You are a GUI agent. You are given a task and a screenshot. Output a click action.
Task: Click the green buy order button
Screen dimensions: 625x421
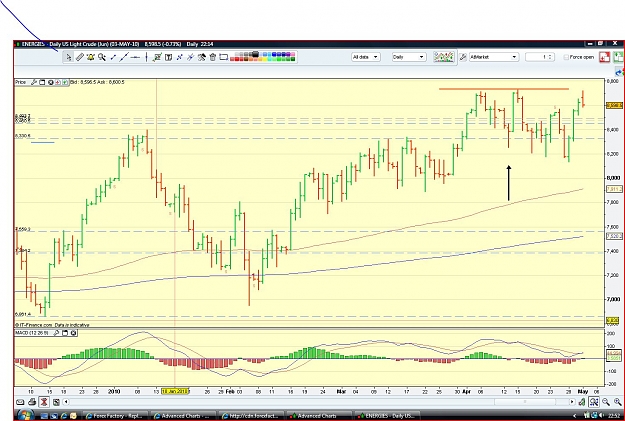[619, 57]
